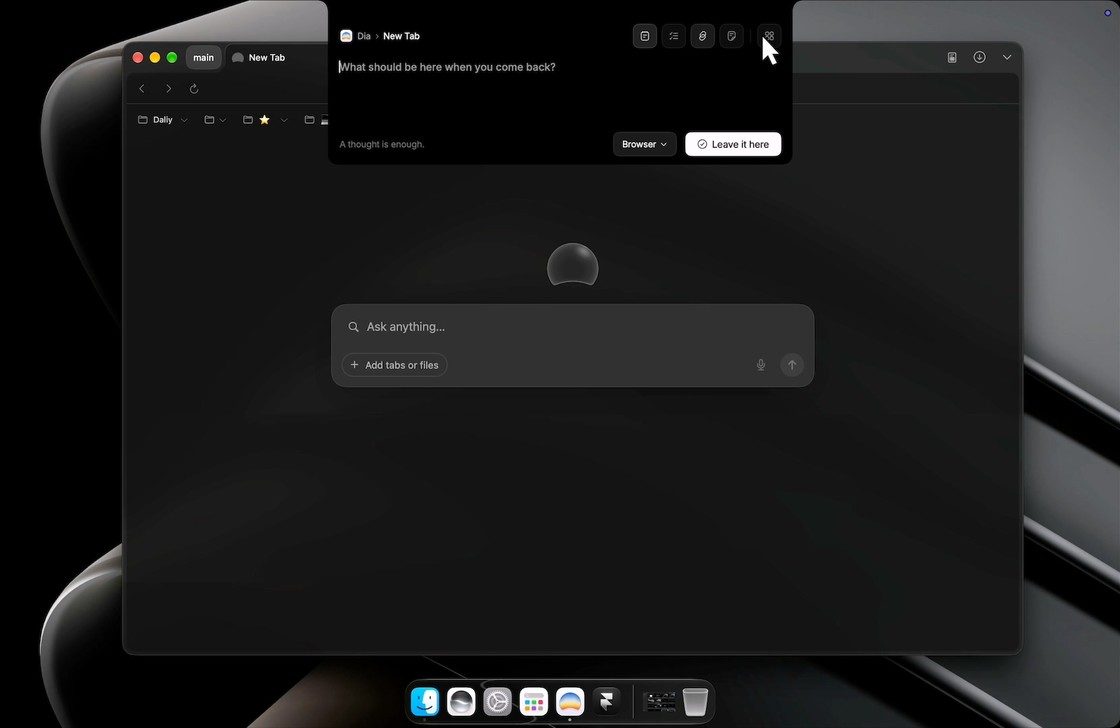Viewport: 1120px width, 728px height.
Task: Click the search magnifier icon in Ask box
Action: click(354, 326)
